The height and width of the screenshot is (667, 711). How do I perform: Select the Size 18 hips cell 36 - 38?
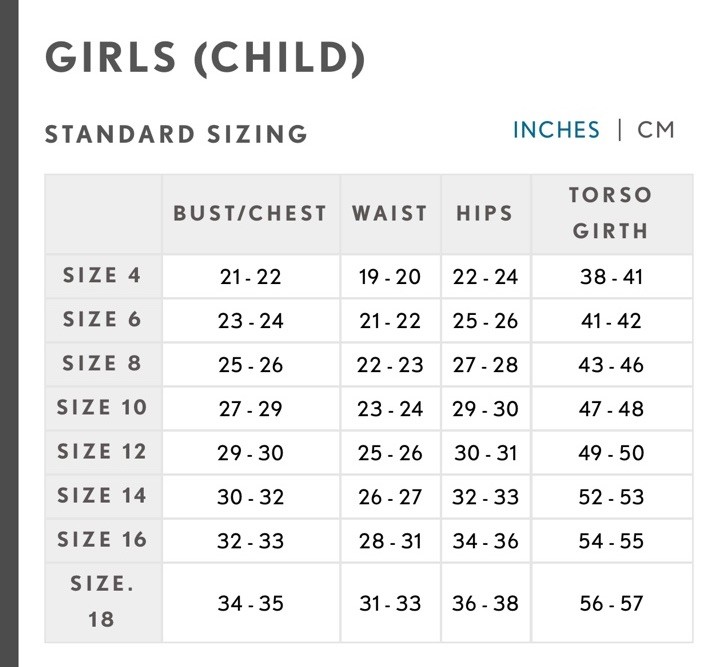485,603
